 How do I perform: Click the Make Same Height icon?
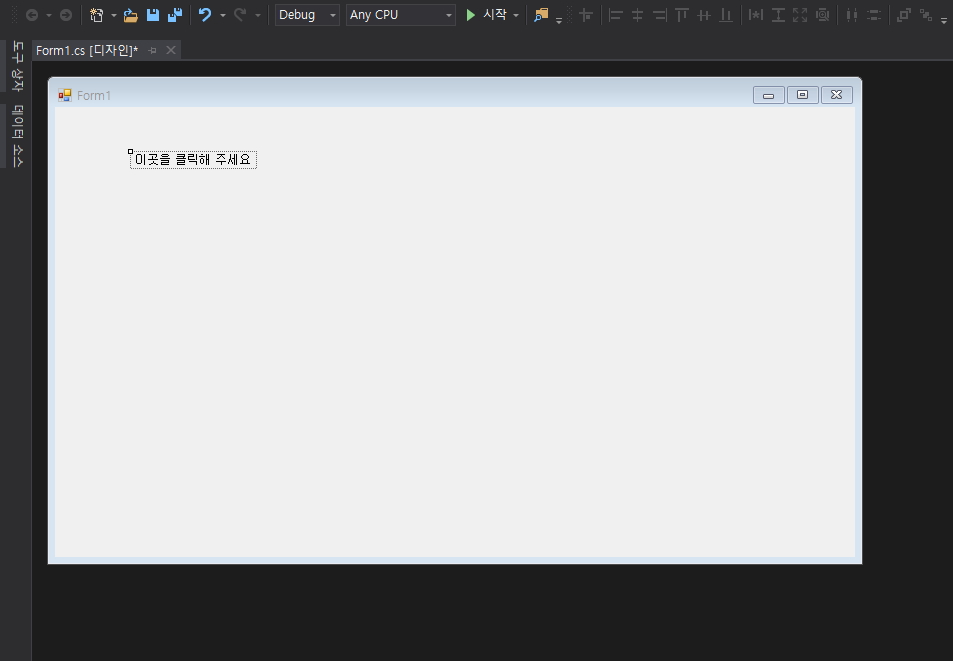[778, 15]
